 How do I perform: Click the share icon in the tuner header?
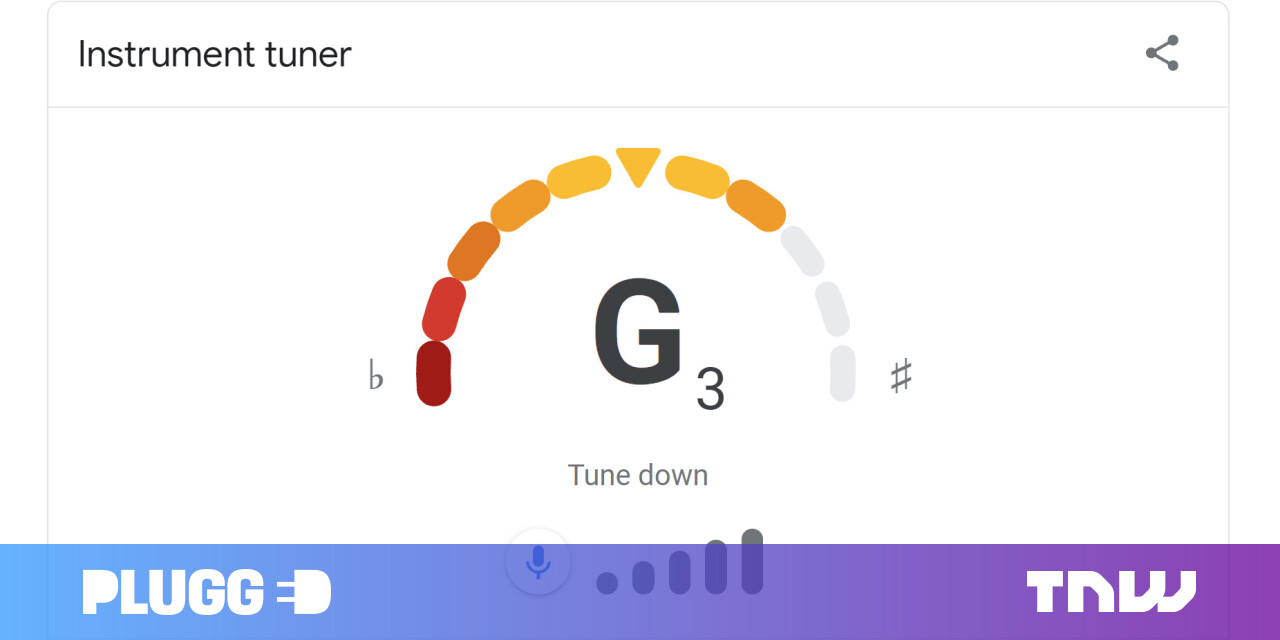tap(1162, 53)
